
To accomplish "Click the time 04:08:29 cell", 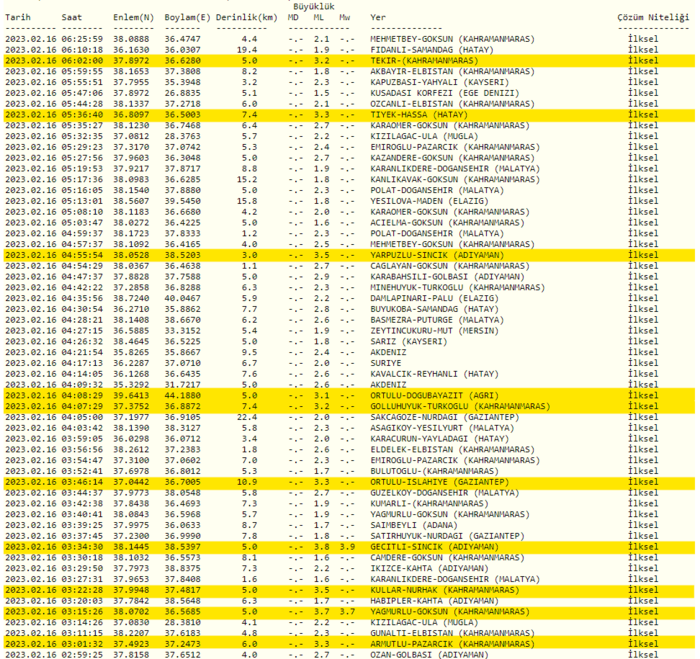I will coord(82,396).
